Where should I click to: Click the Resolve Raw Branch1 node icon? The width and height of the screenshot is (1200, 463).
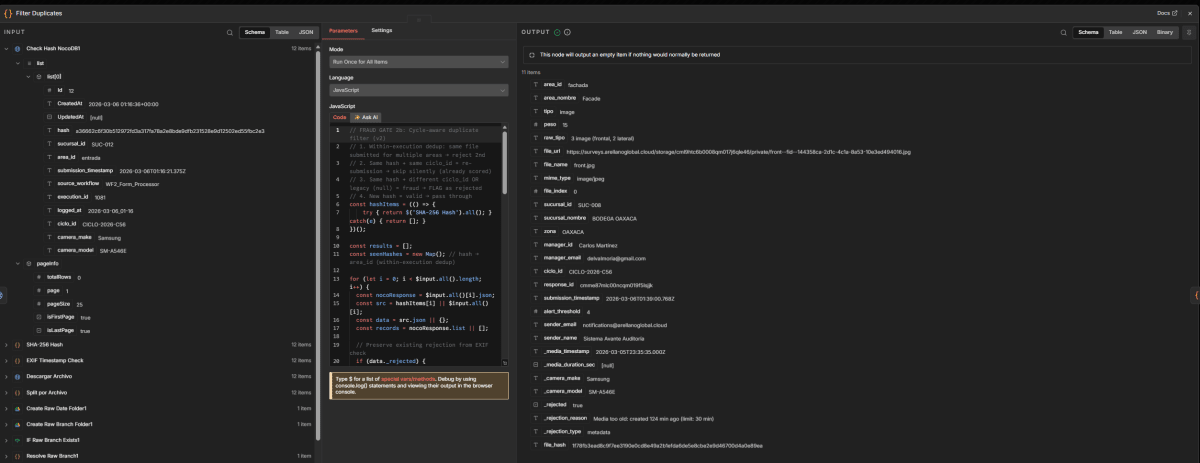point(19,456)
